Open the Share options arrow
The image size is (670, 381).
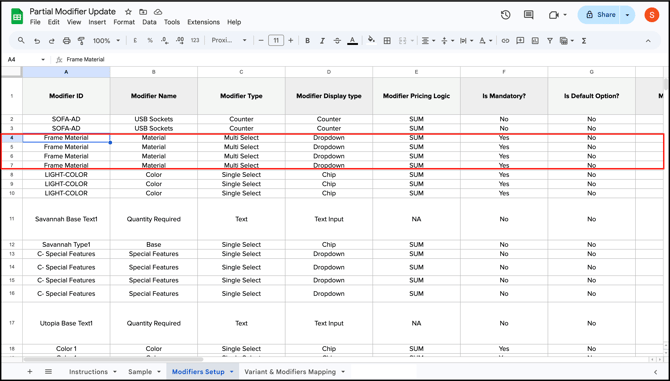[x=627, y=15]
